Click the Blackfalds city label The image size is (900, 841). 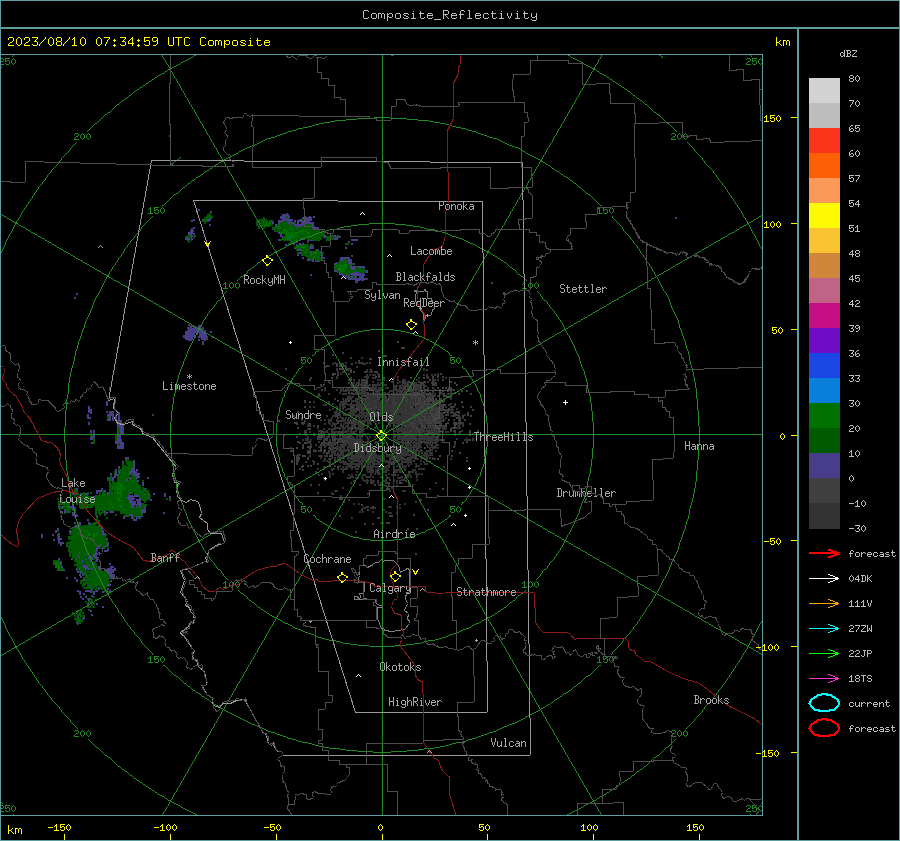point(425,277)
